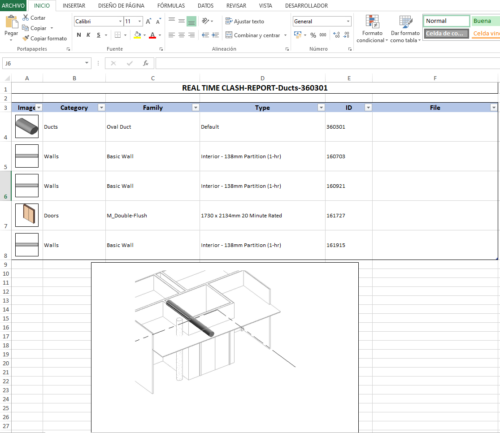
Task: Click the insert function fx icon
Action: point(146,63)
